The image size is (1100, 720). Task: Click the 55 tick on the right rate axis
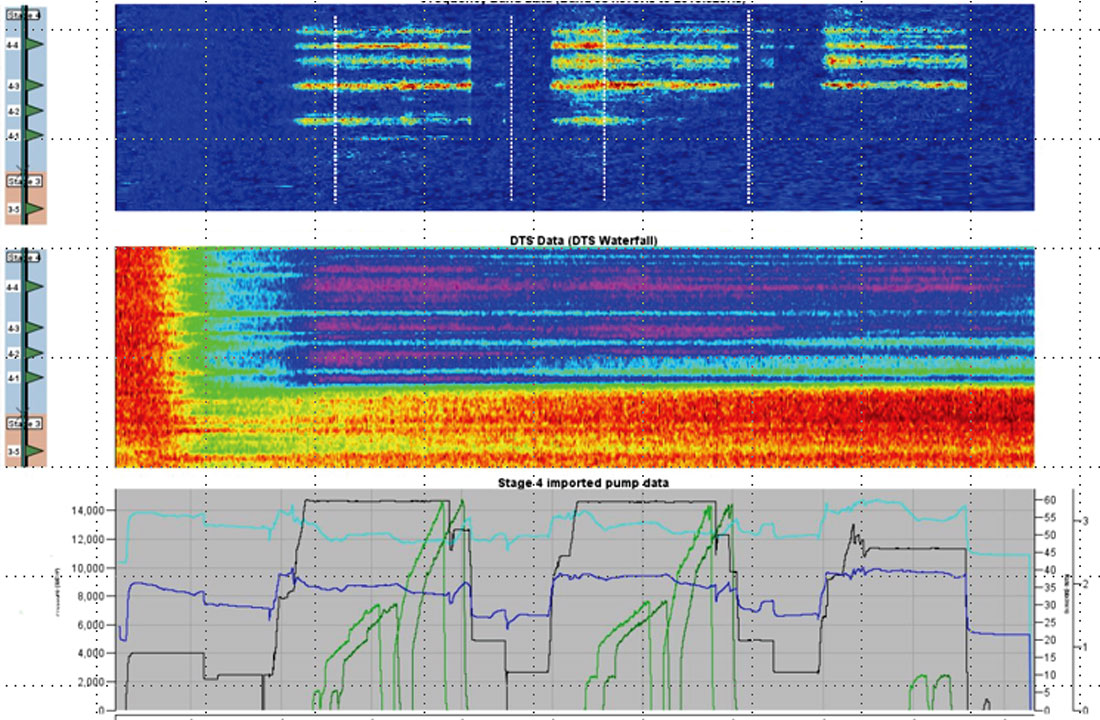1049,518
